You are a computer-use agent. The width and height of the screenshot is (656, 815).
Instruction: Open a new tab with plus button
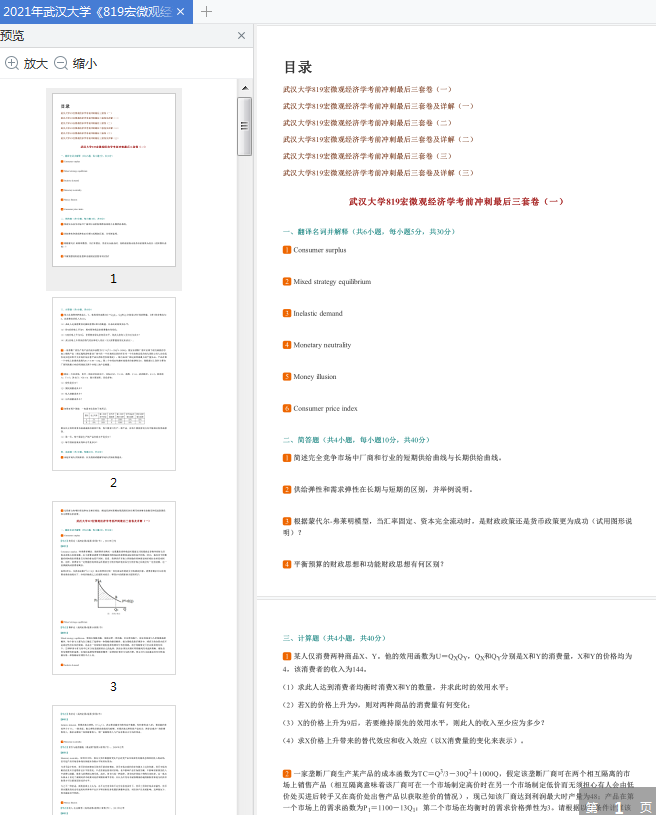point(206,11)
